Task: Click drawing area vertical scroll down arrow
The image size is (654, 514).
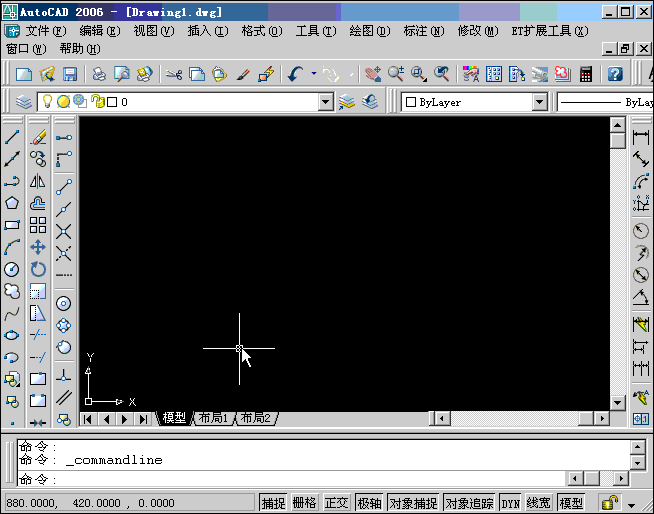Action: coord(617,403)
